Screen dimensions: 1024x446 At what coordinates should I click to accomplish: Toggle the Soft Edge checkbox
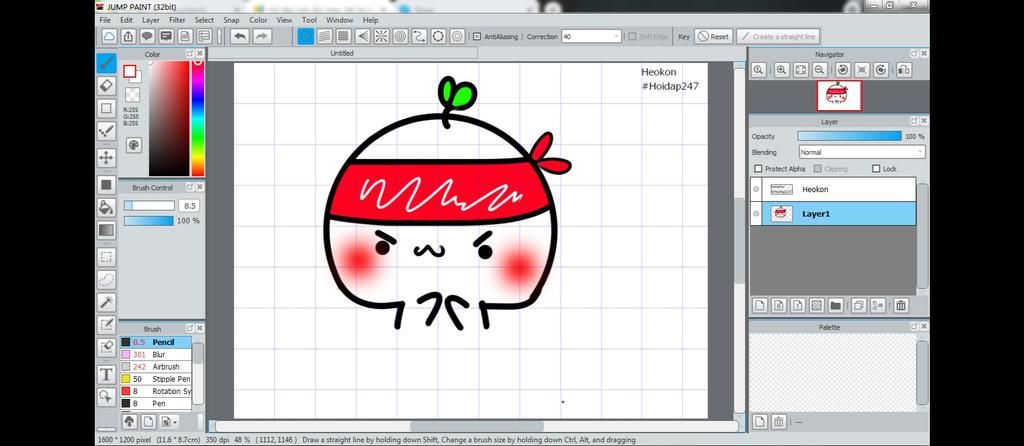pos(632,37)
